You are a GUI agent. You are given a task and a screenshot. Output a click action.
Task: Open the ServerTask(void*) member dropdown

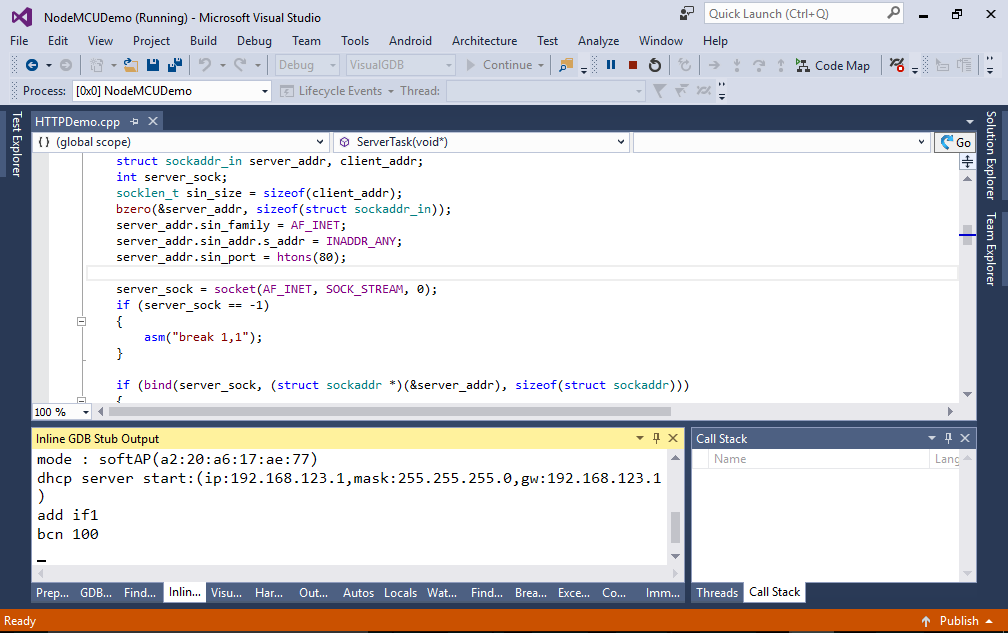click(x=481, y=142)
